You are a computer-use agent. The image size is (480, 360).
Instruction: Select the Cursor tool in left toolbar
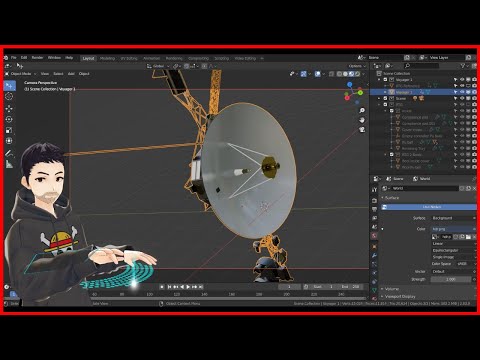[9, 97]
